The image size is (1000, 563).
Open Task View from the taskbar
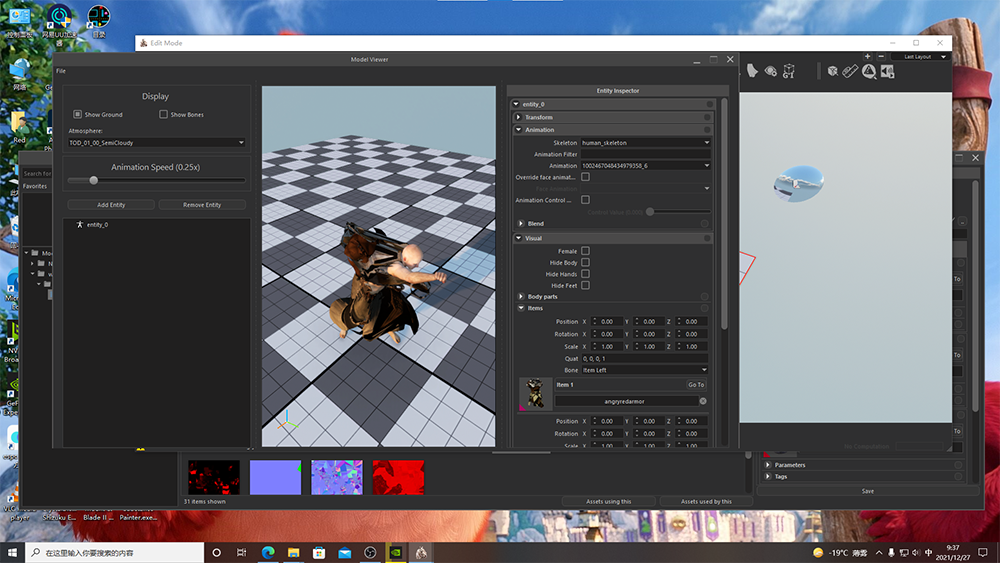click(x=241, y=552)
